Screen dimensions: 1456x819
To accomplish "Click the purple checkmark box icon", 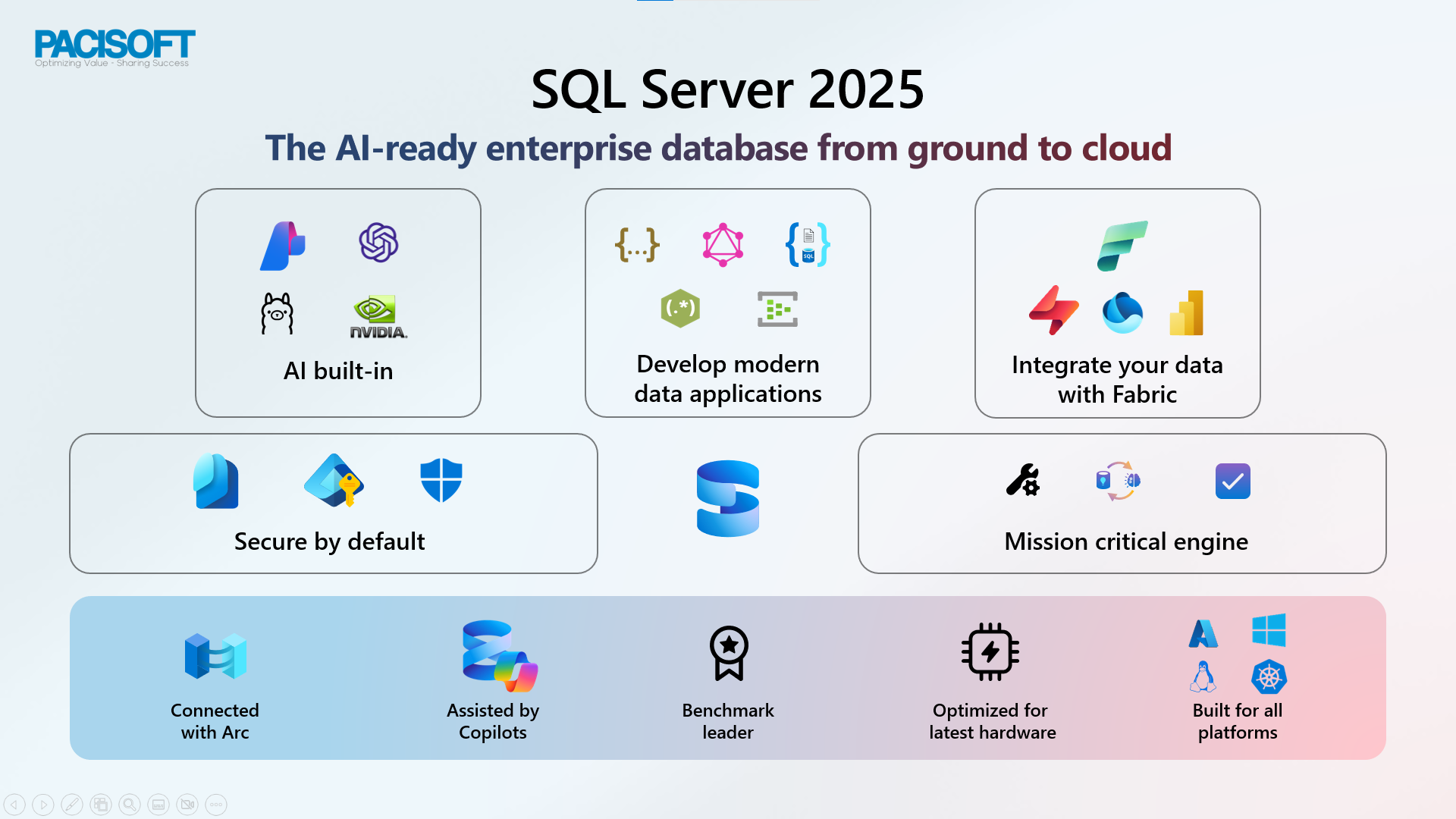I will (x=1233, y=481).
